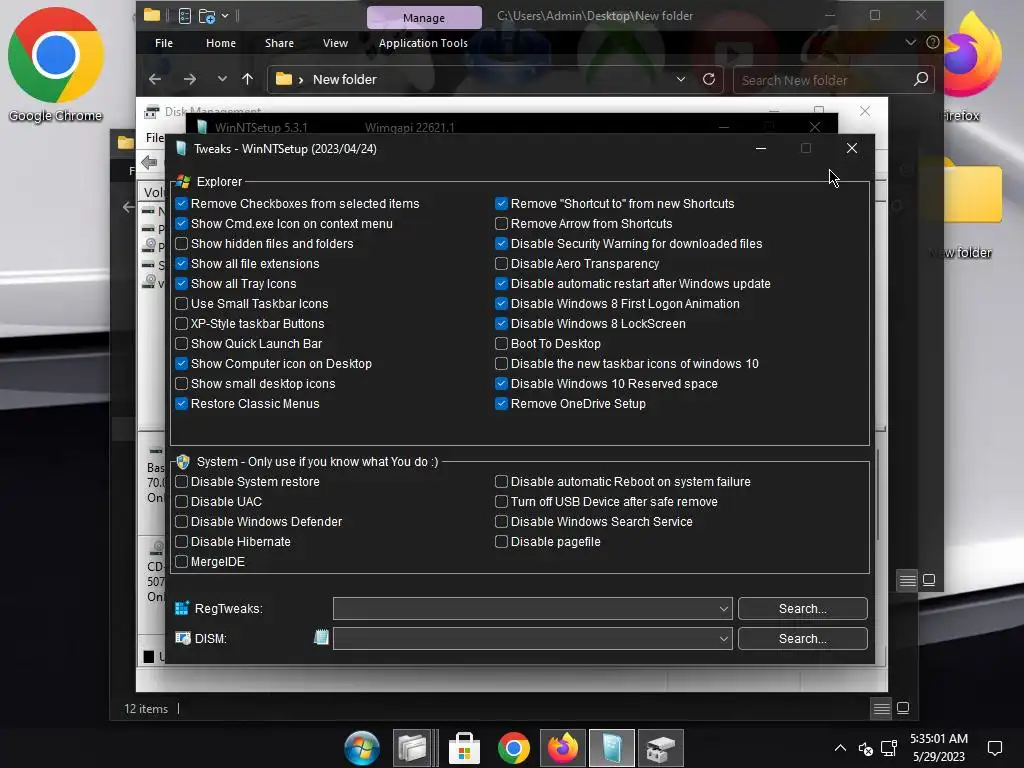Click the Start button
This screenshot has width=1024, height=768.
coord(362,748)
